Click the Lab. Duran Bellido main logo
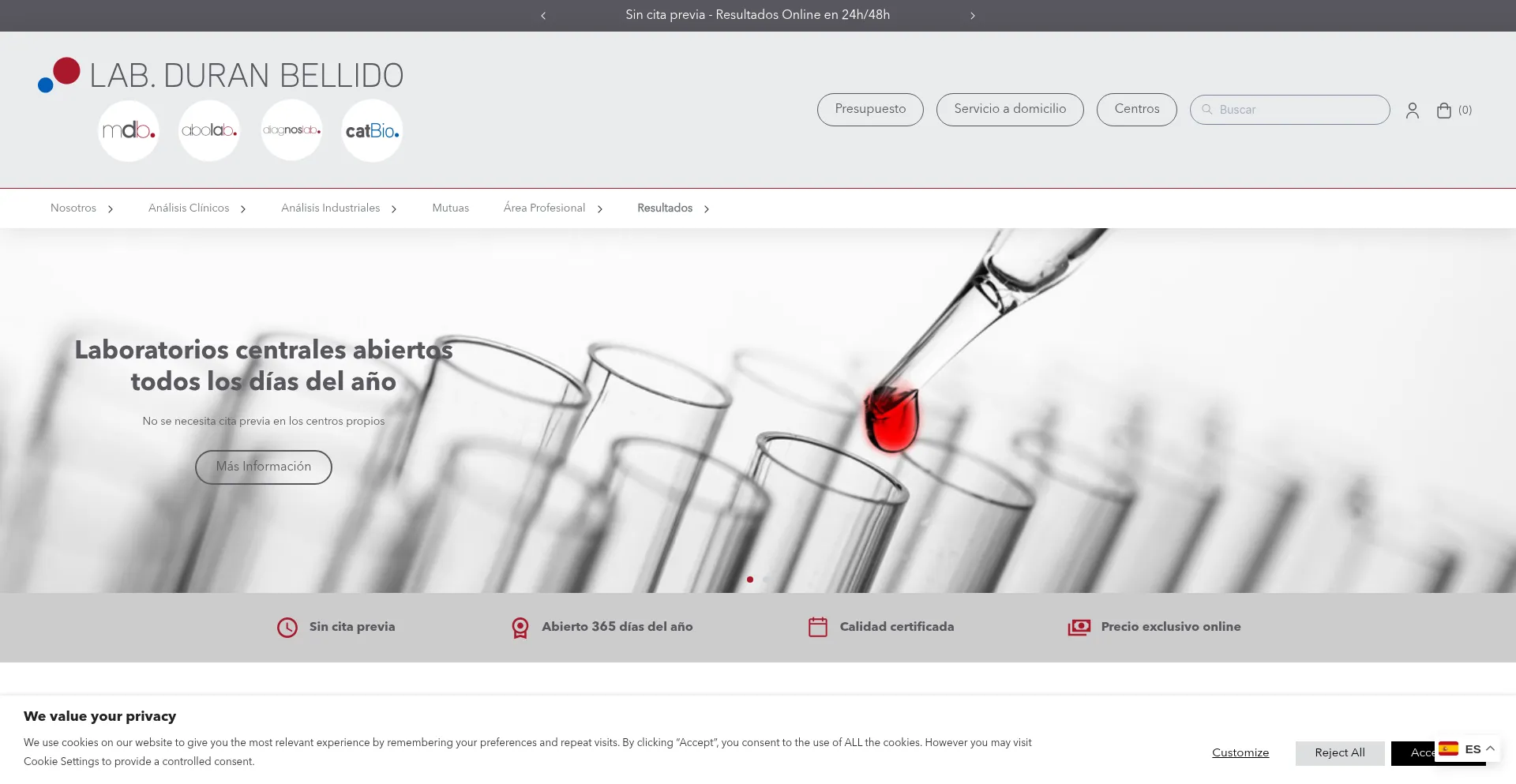Viewport: 1516px width, 784px height. [x=221, y=76]
